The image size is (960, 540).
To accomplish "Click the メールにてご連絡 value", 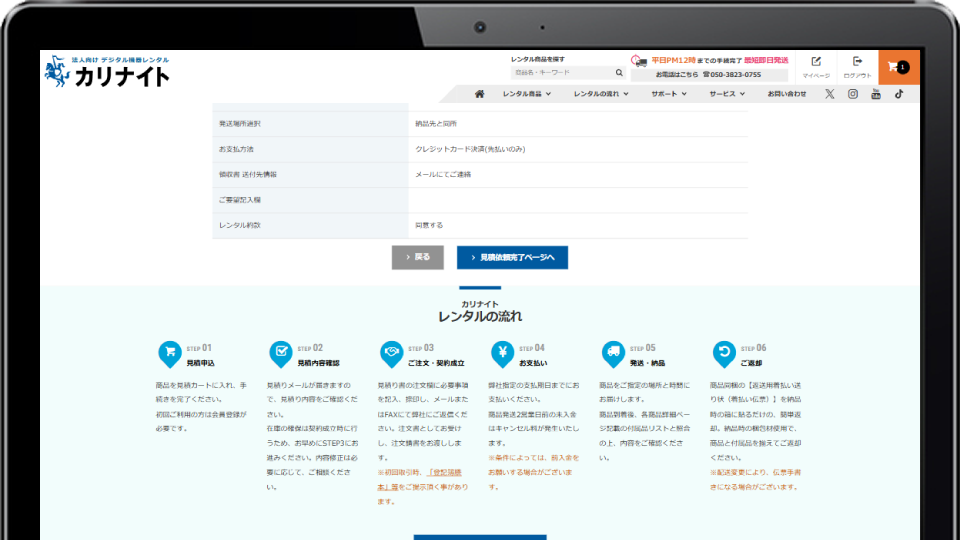I will pos(443,174).
